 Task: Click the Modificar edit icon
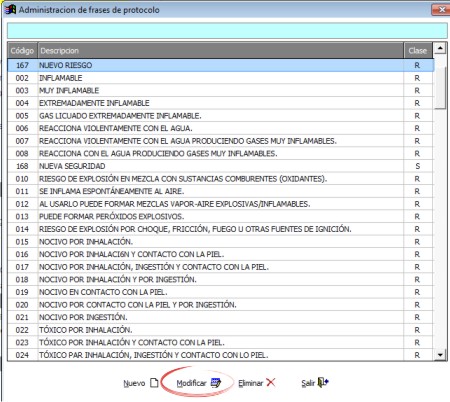click(x=216, y=383)
